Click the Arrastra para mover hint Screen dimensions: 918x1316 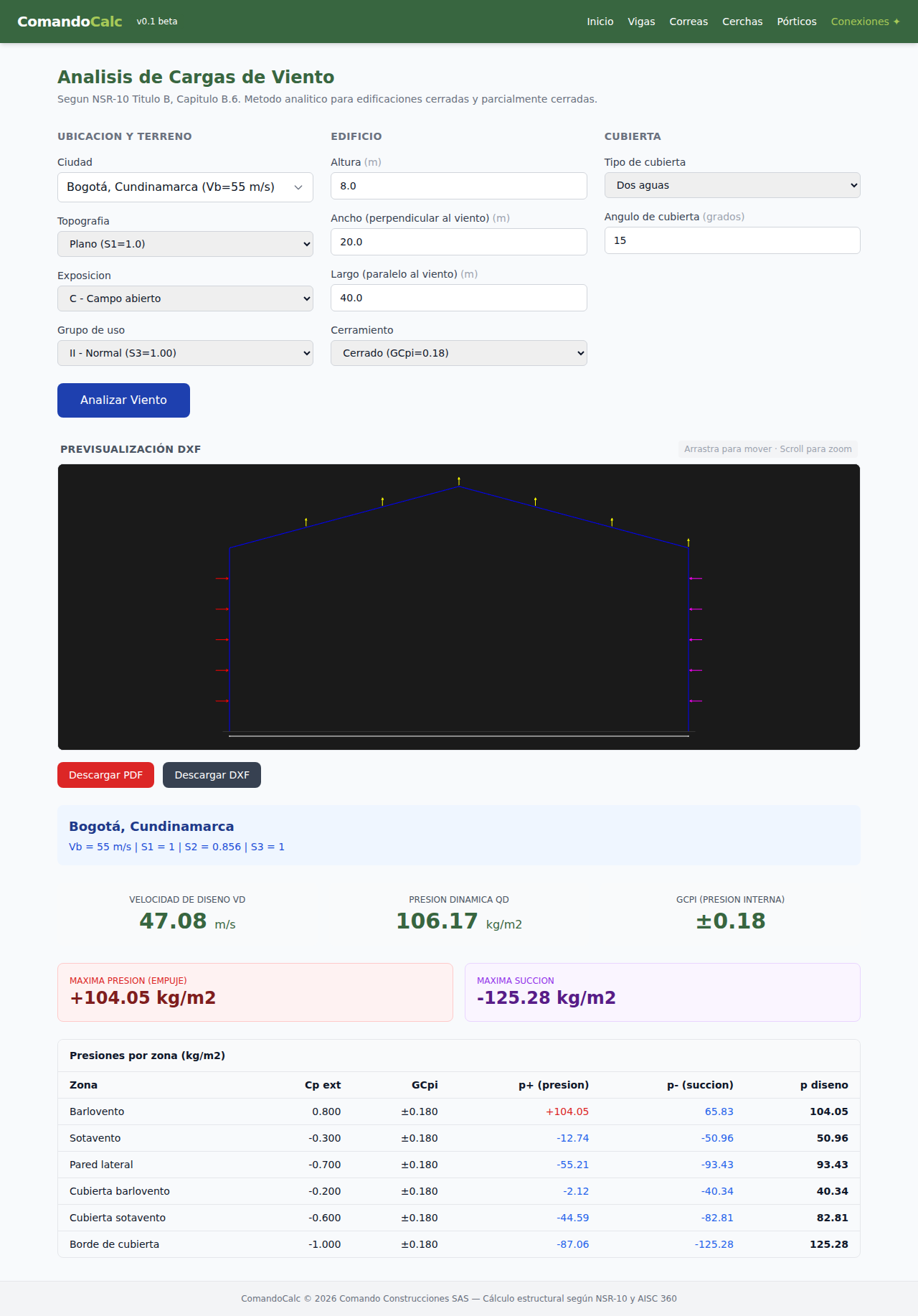[768, 449]
